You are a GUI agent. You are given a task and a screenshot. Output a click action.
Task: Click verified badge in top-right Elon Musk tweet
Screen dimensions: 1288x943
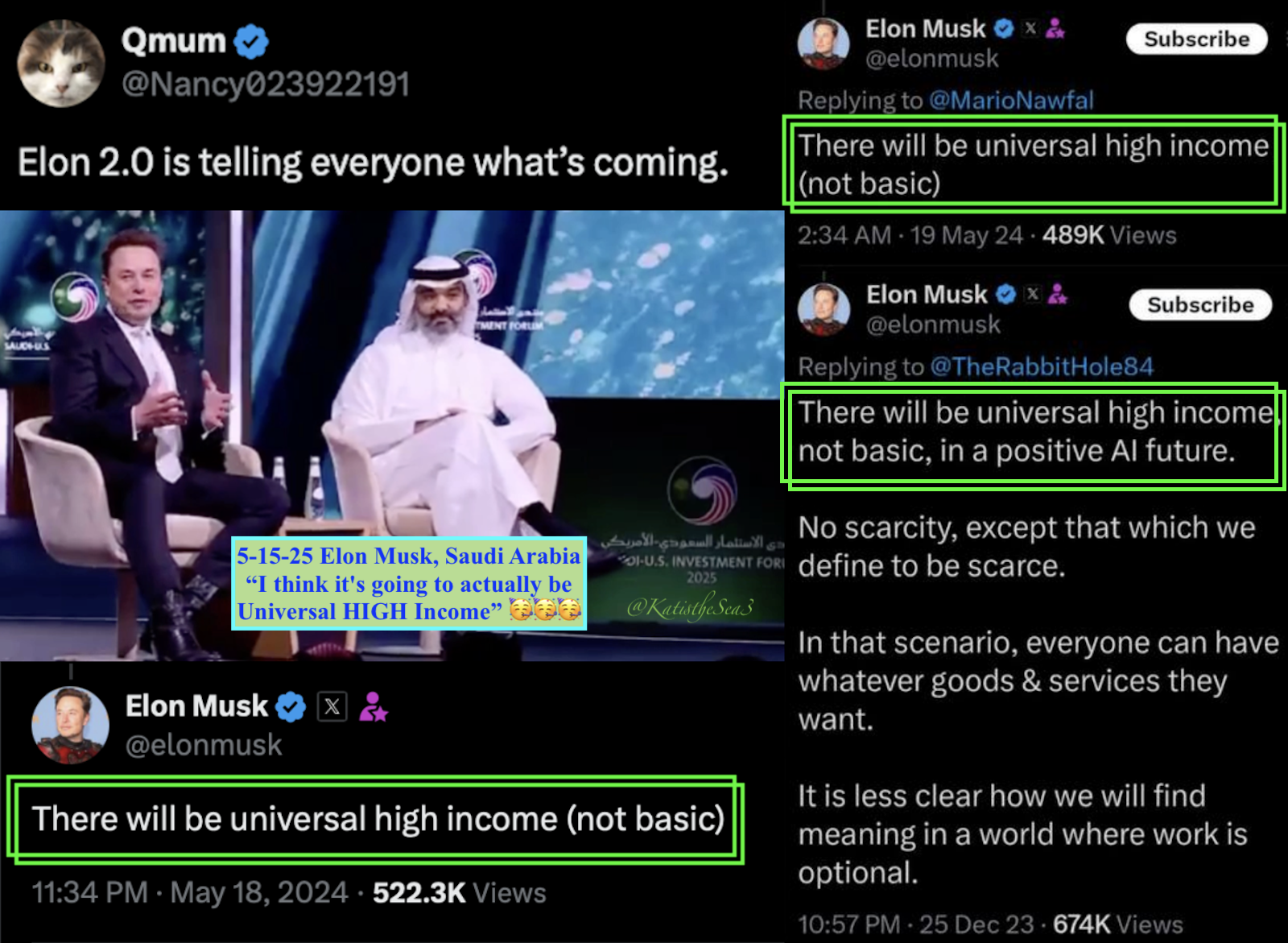(x=1004, y=29)
